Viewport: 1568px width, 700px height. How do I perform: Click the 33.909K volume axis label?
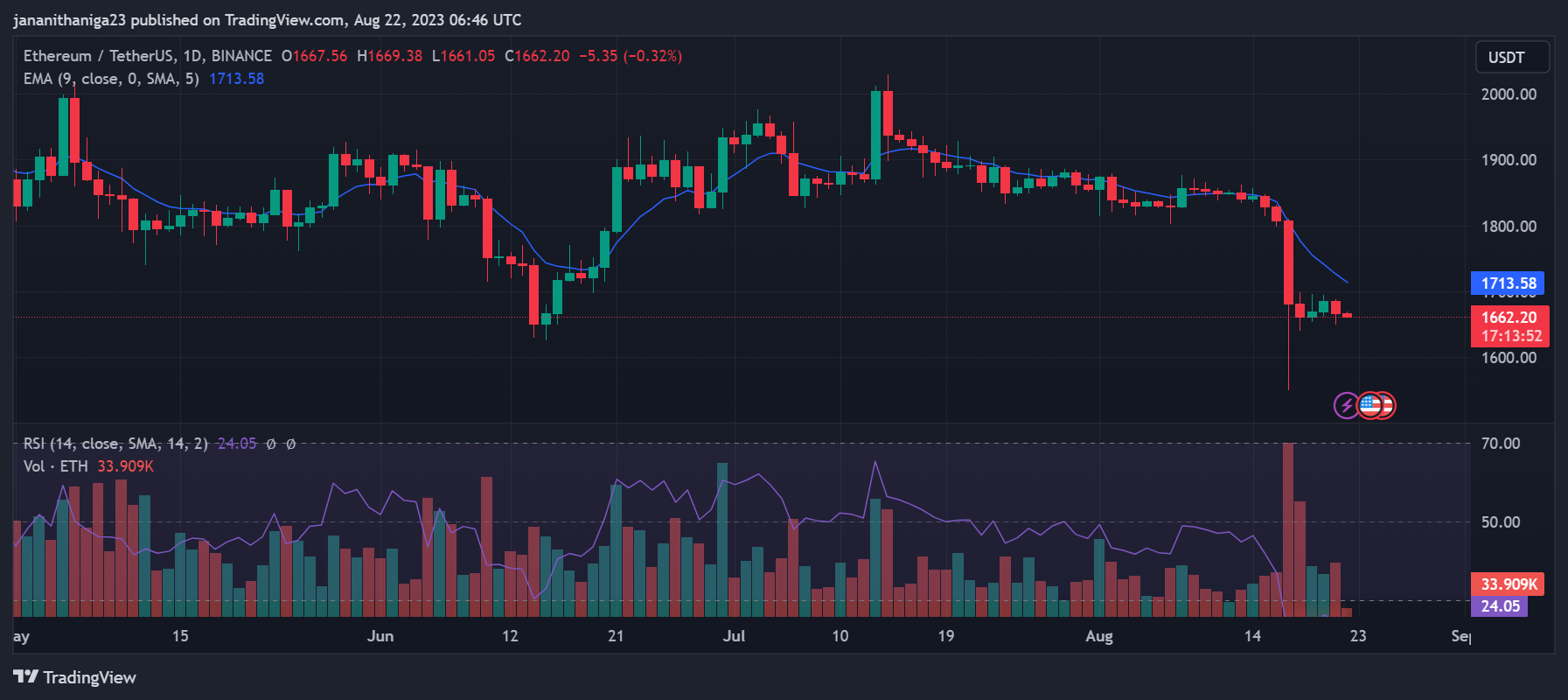point(1508,584)
